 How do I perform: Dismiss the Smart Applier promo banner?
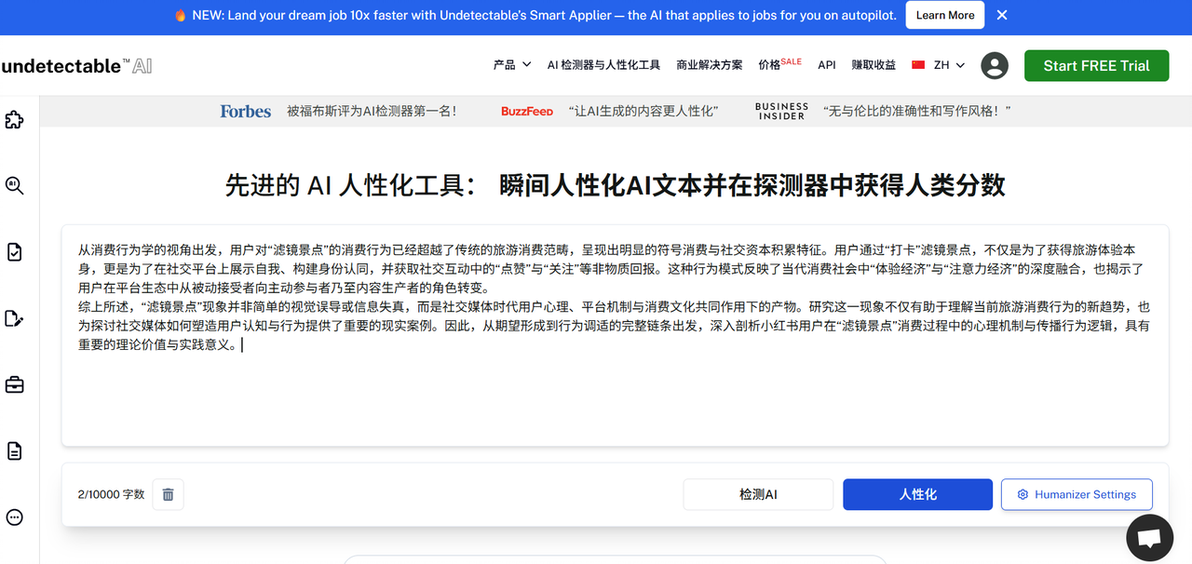pyautogui.click(x=1002, y=15)
